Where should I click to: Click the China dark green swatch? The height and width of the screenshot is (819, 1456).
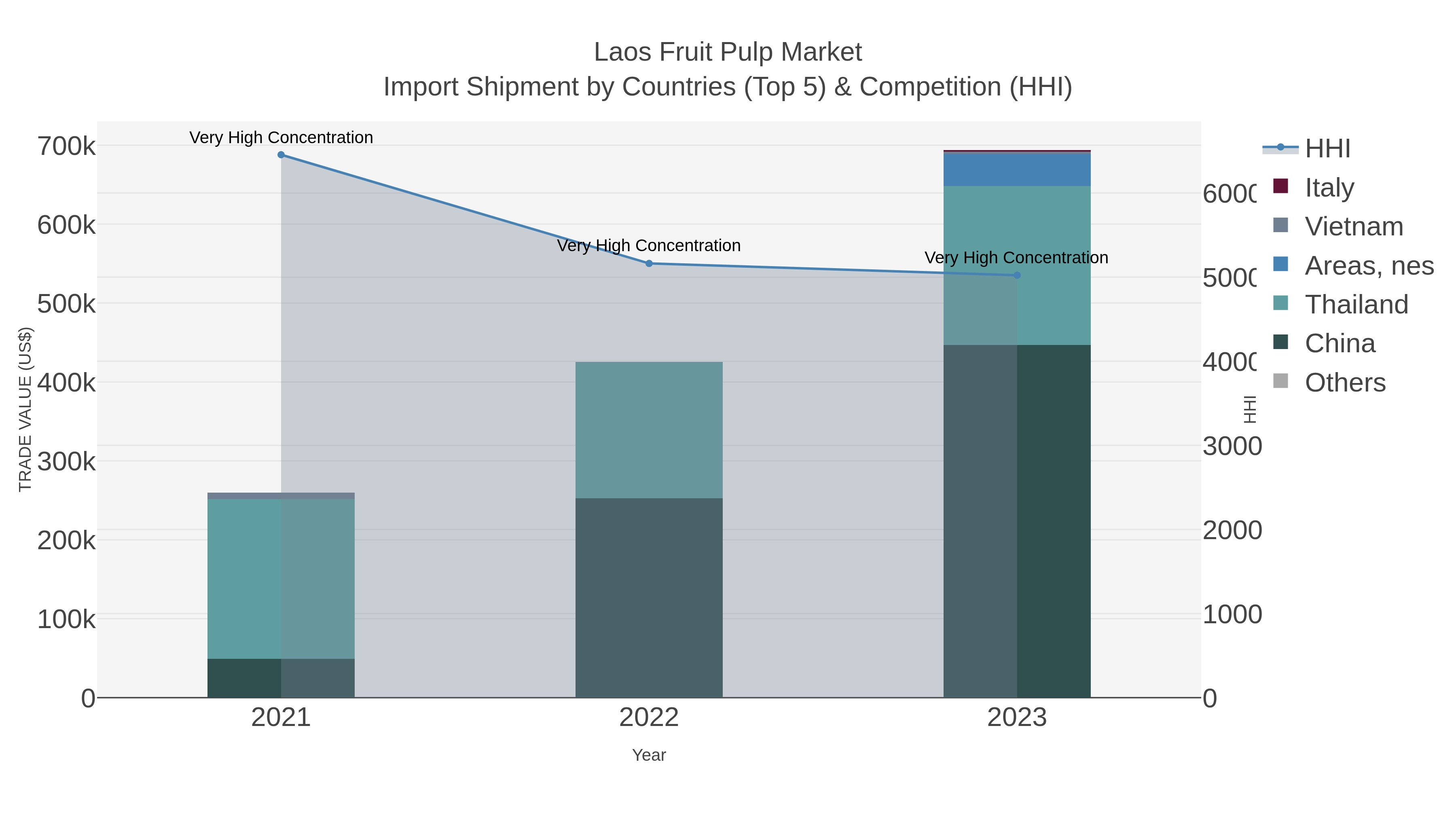tap(1281, 342)
